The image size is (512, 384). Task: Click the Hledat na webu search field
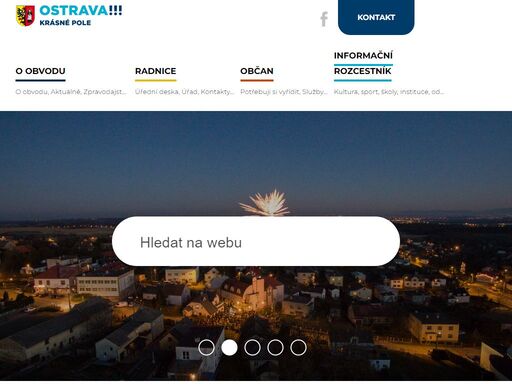tap(256, 241)
